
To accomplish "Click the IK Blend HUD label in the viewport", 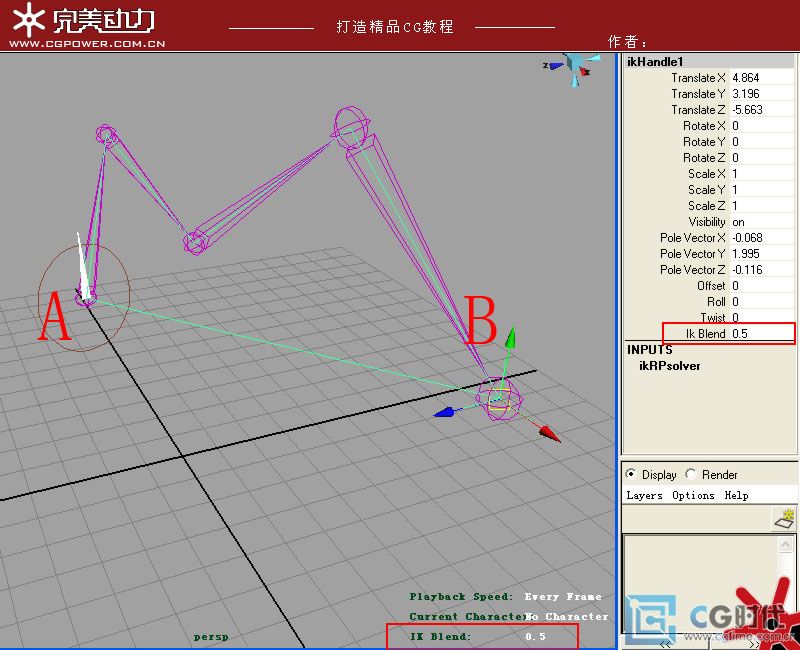I will [440, 636].
